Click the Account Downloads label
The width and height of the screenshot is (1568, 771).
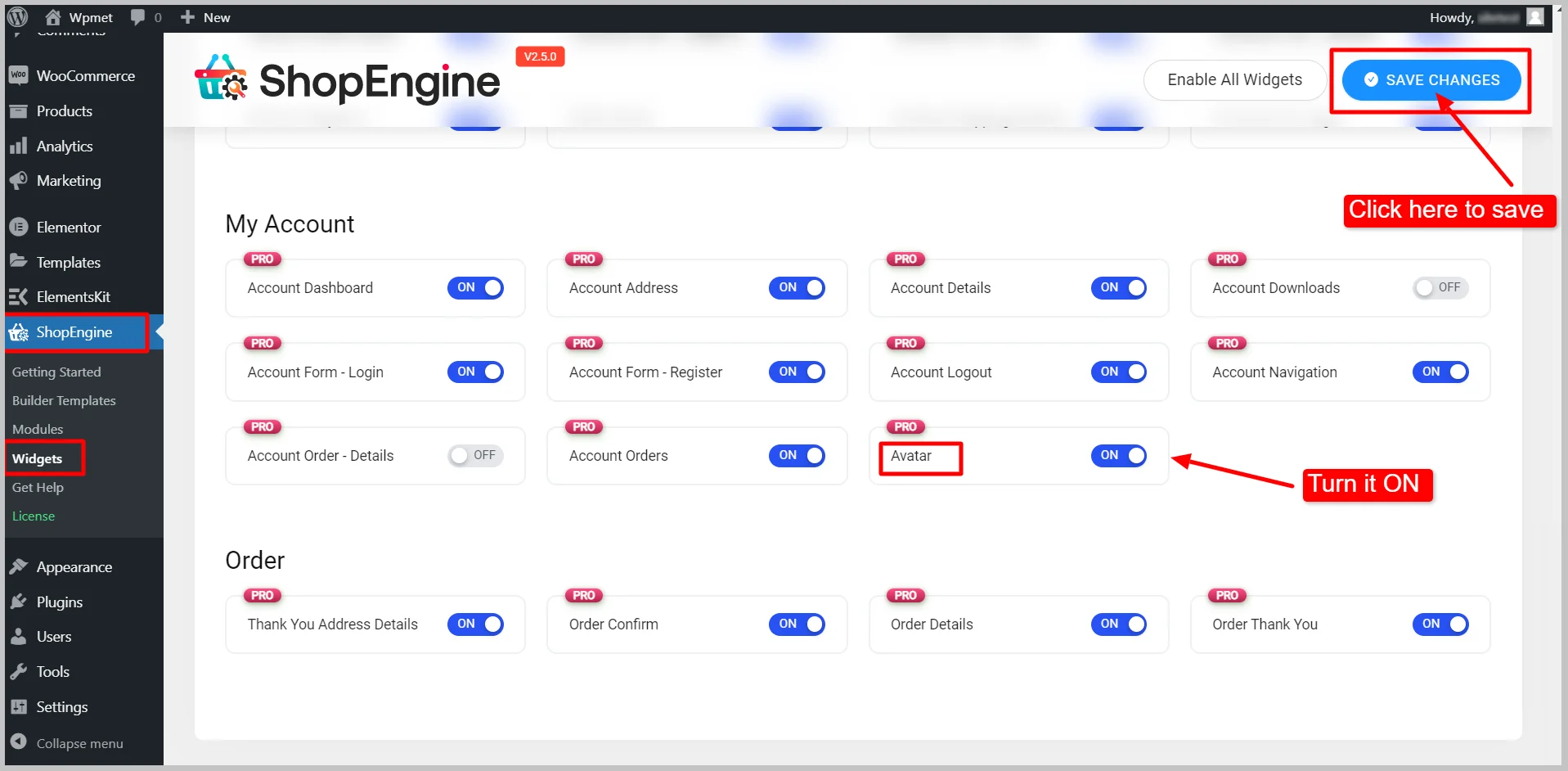[x=1276, y=287]
